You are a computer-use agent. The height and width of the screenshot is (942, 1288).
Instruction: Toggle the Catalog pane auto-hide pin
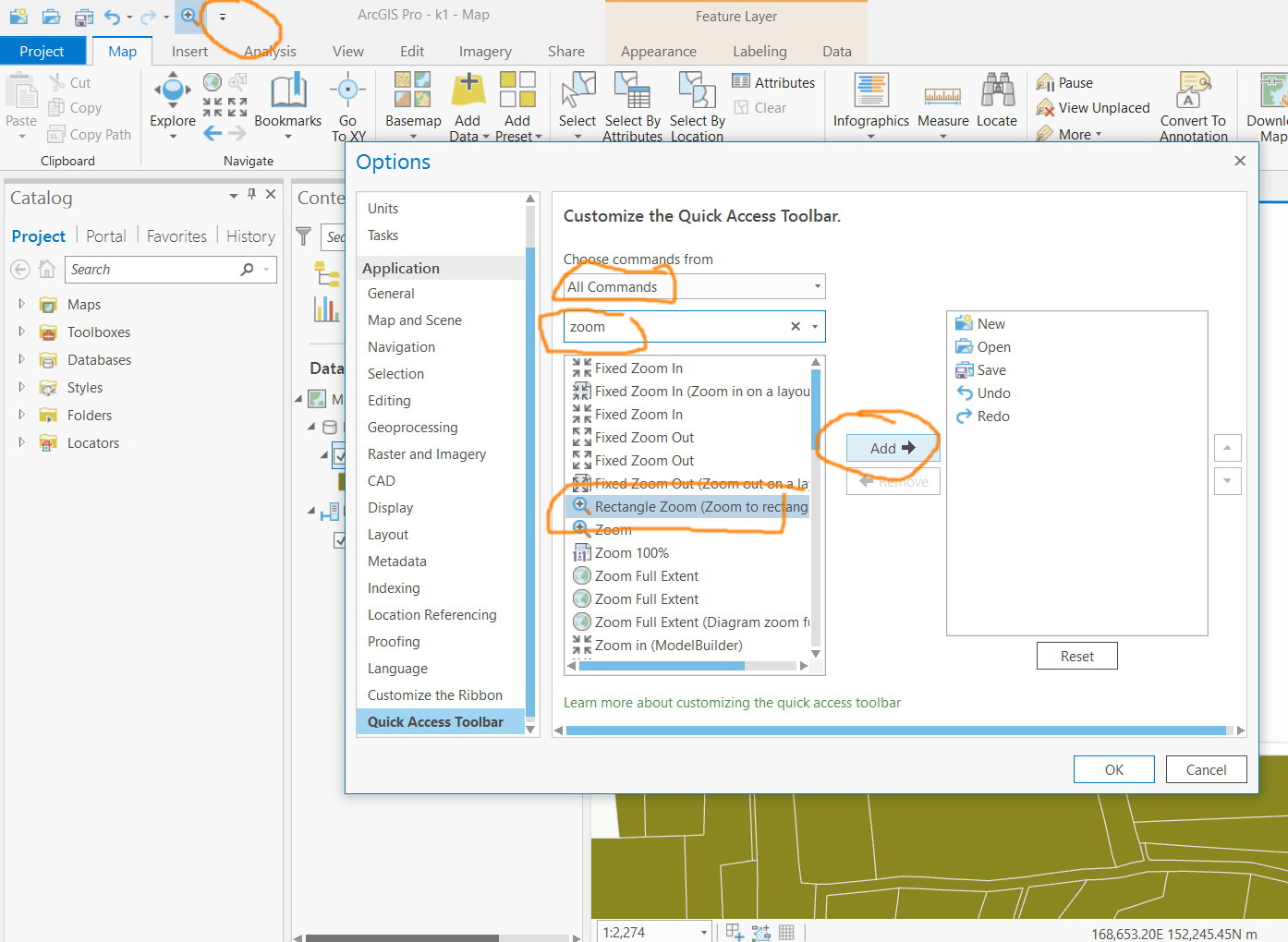[x=251, y=194]
